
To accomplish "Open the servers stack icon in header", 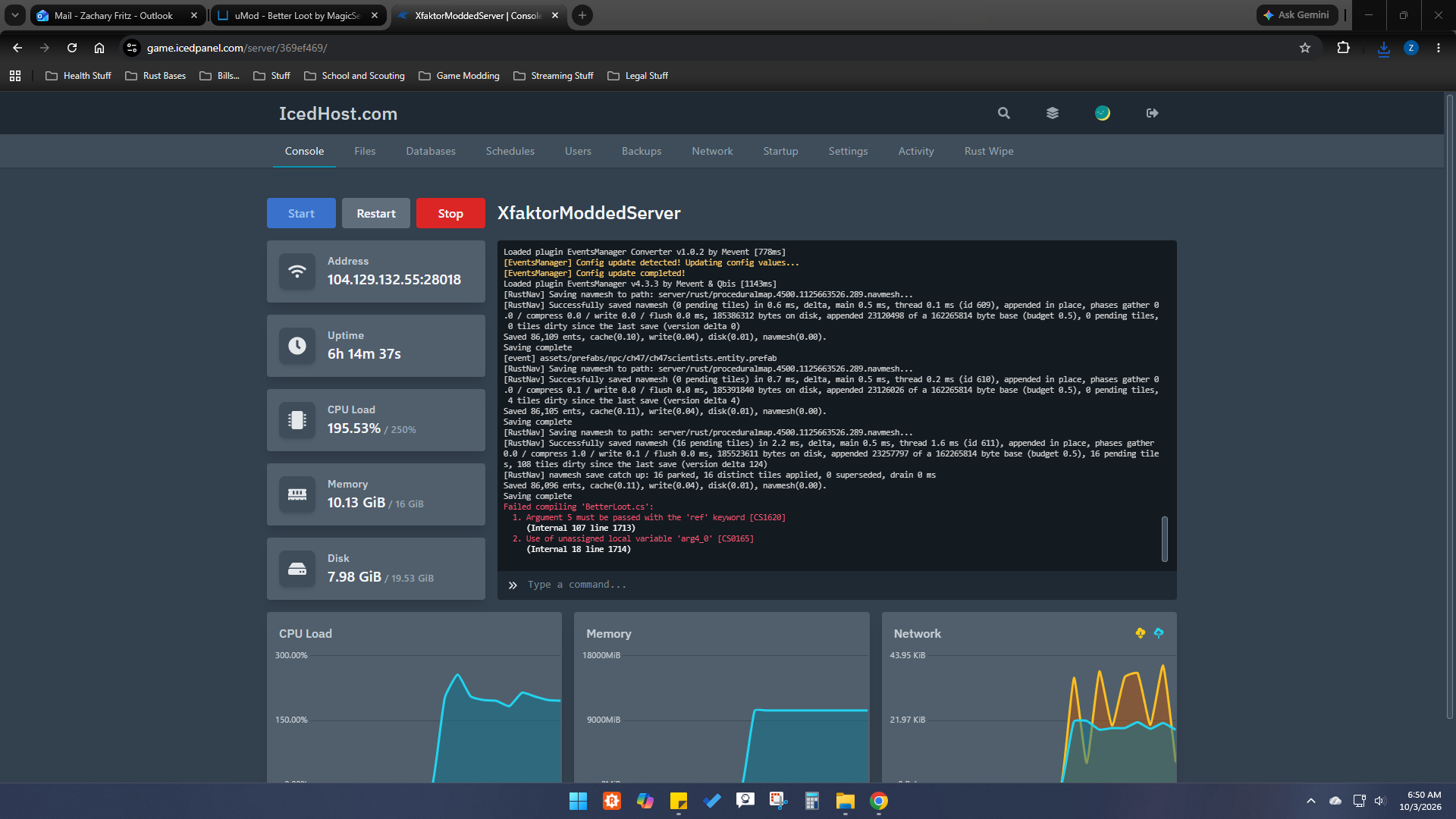I will (1053, 113).
